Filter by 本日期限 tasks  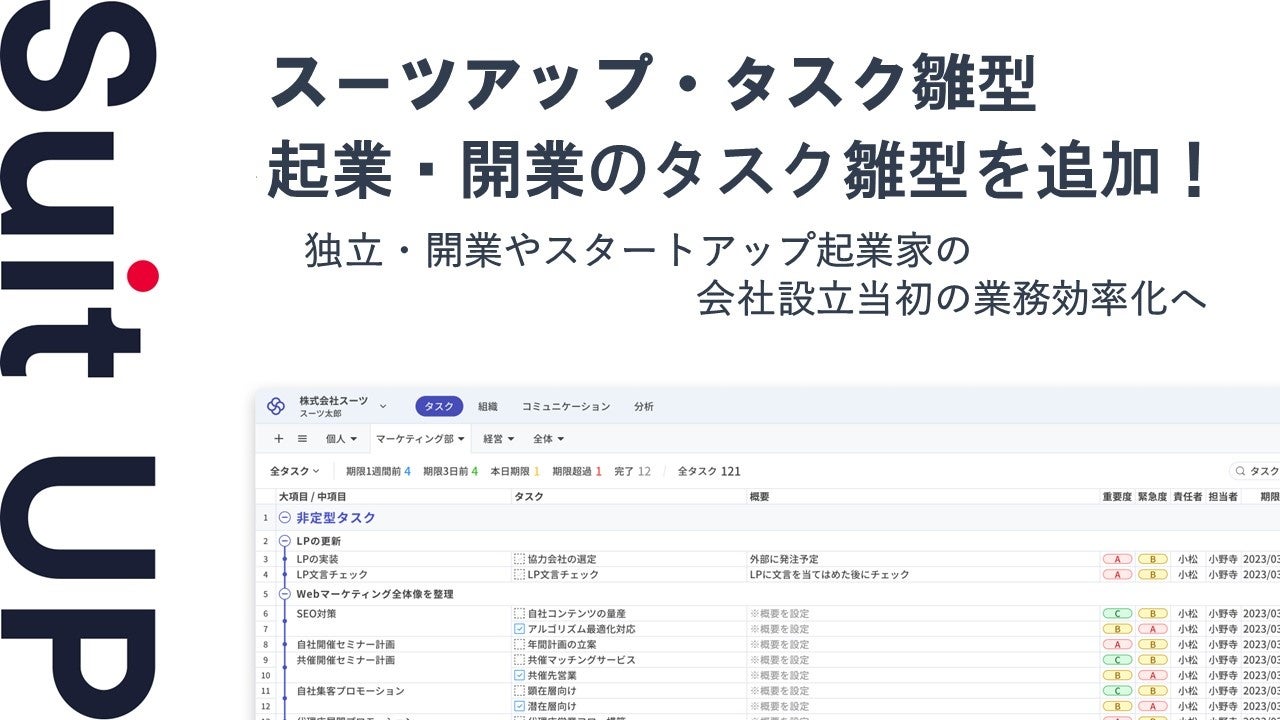[514, 471]
